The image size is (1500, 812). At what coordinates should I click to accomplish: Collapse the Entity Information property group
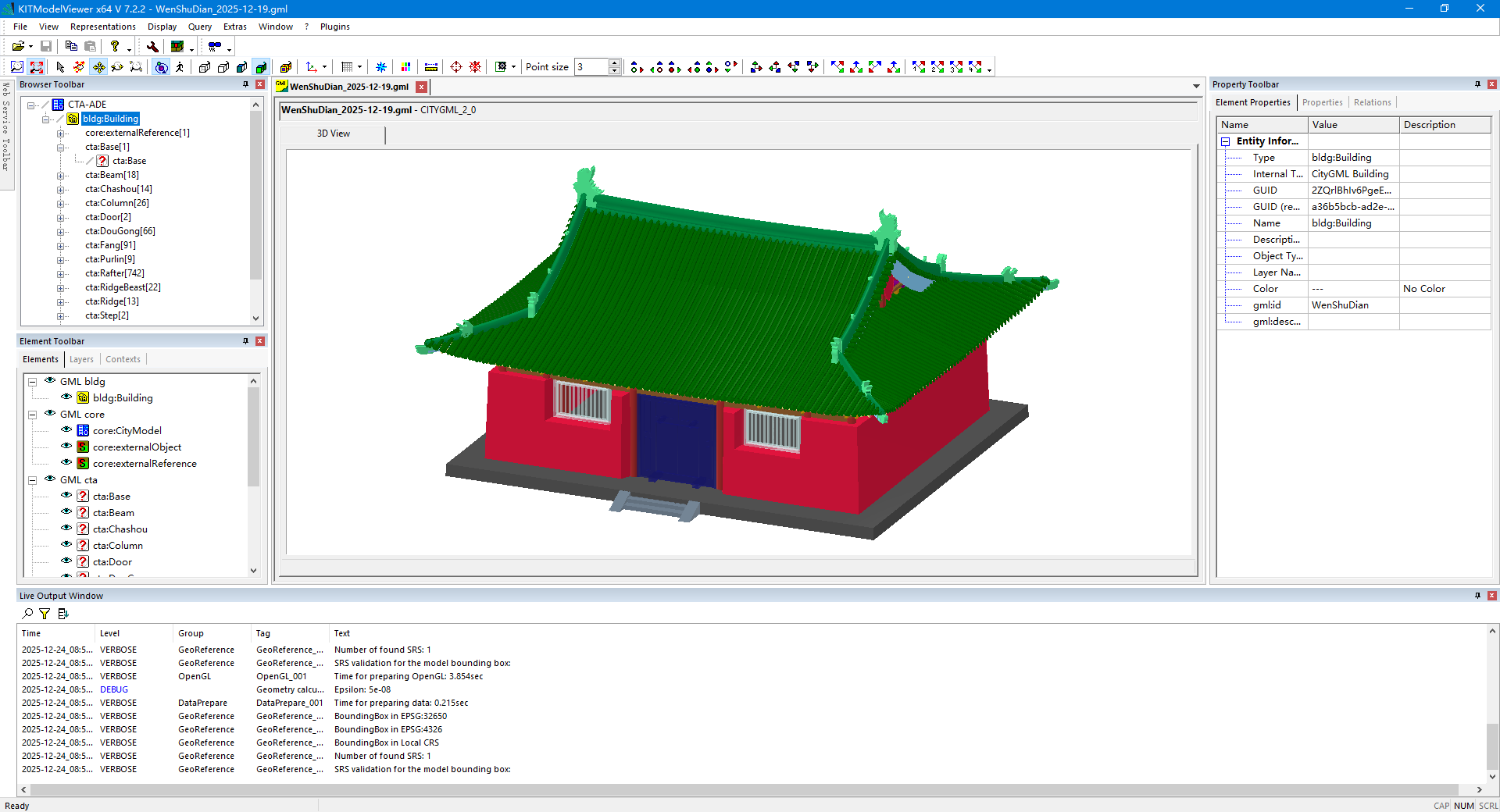click(1226, 141)
